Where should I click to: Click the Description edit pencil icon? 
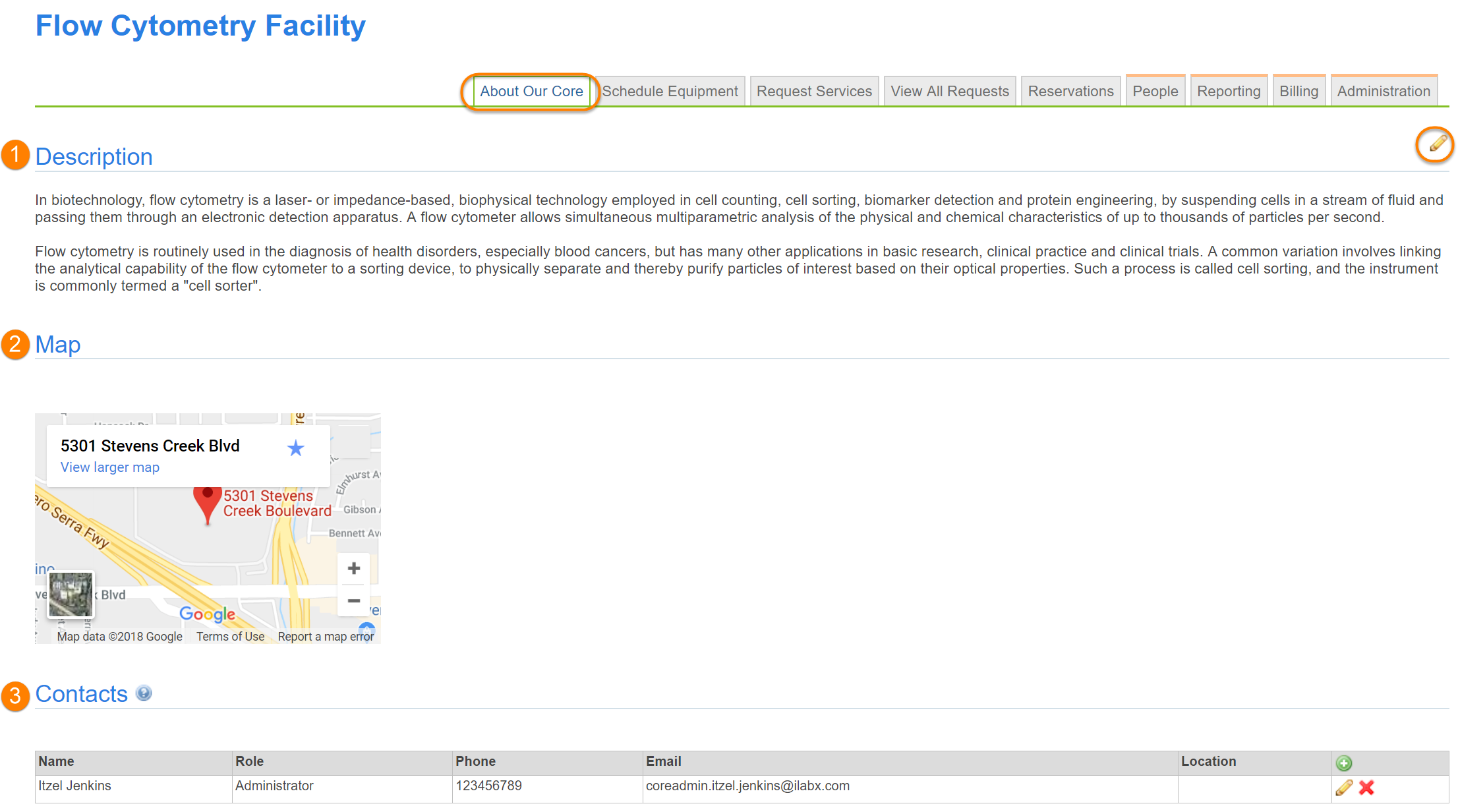[x=1438, y=144]
